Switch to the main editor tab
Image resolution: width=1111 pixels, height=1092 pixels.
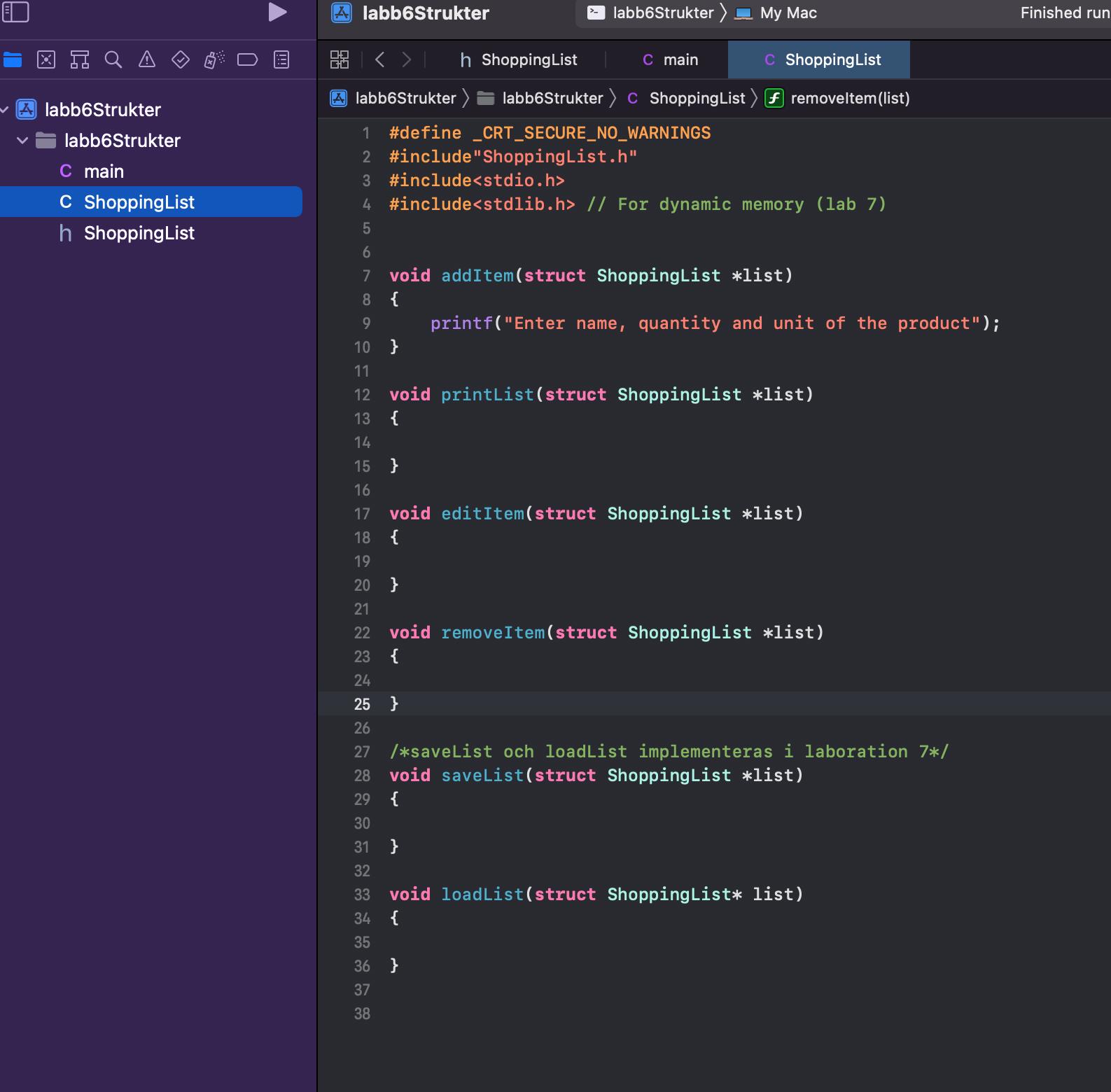(x=670, y=60)
